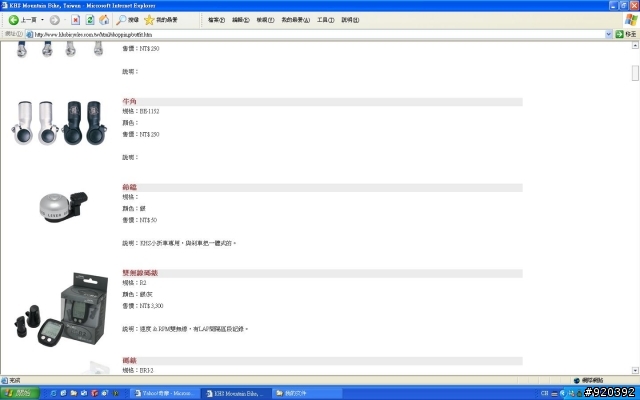Click the wireless computer product image
Viewport: 640px width, 400px height.
61,309
